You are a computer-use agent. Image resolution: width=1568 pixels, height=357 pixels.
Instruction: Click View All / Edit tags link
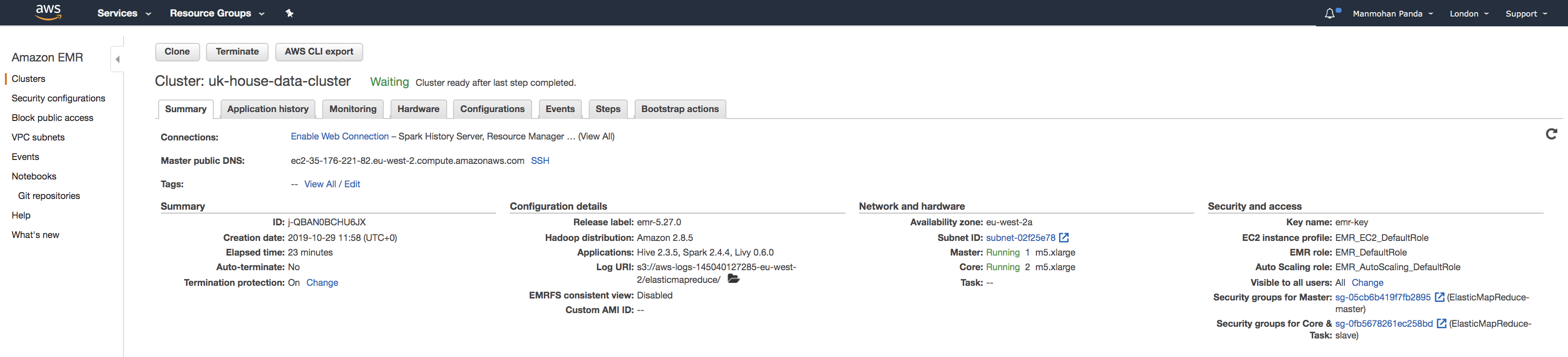tap(332, 184)
